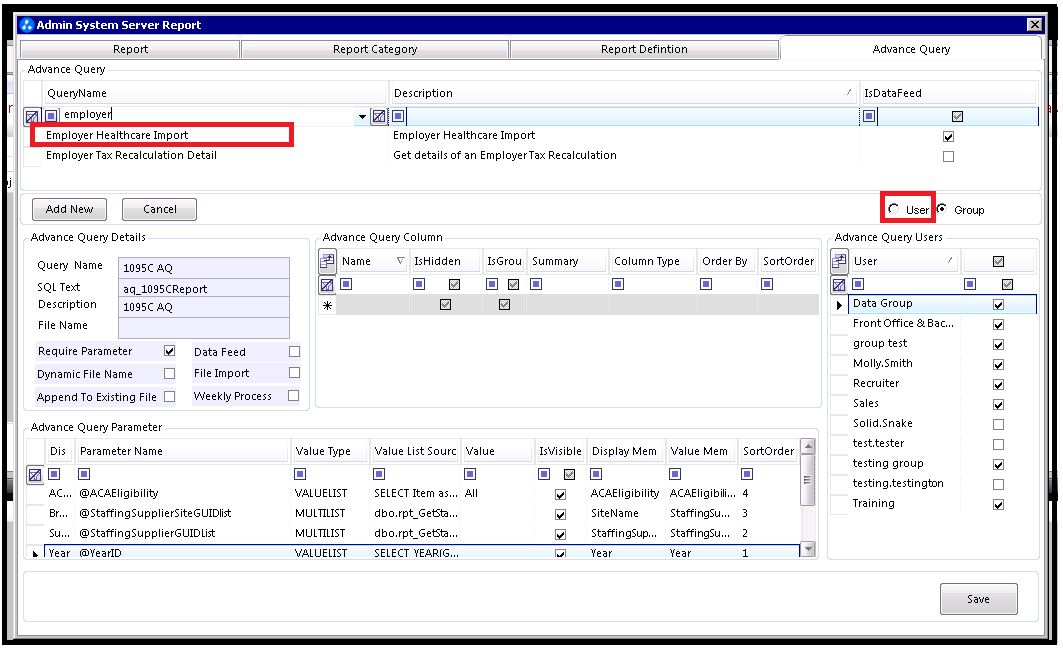Clear filters icon in Advance Query Users grid
1063x649 pixels.
click(x=839, y=285)
